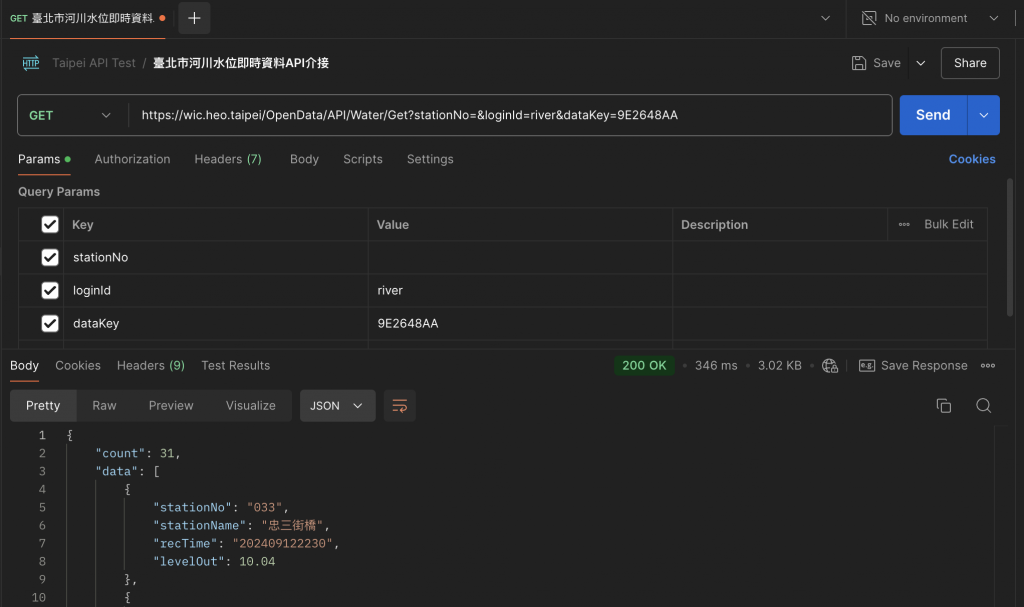This screenshot has width=1024, height=607.
Task: Toggle word wrap icon in response viewer
Action: (400, 406)
